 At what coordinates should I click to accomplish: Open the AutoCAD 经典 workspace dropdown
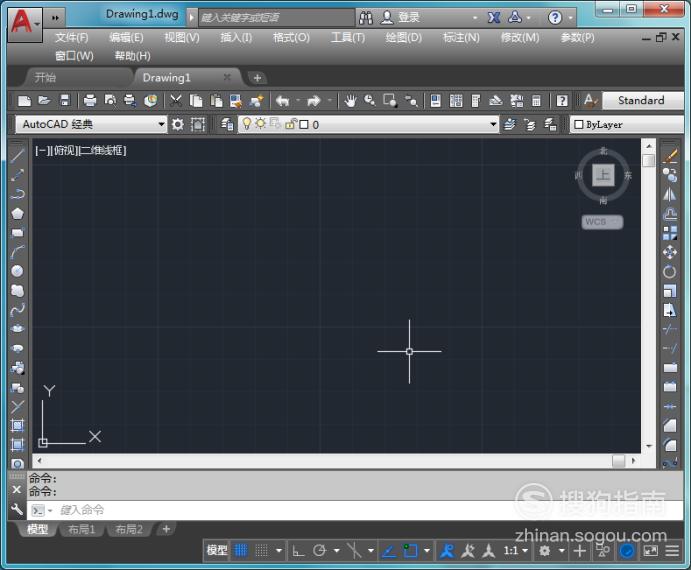90,125
